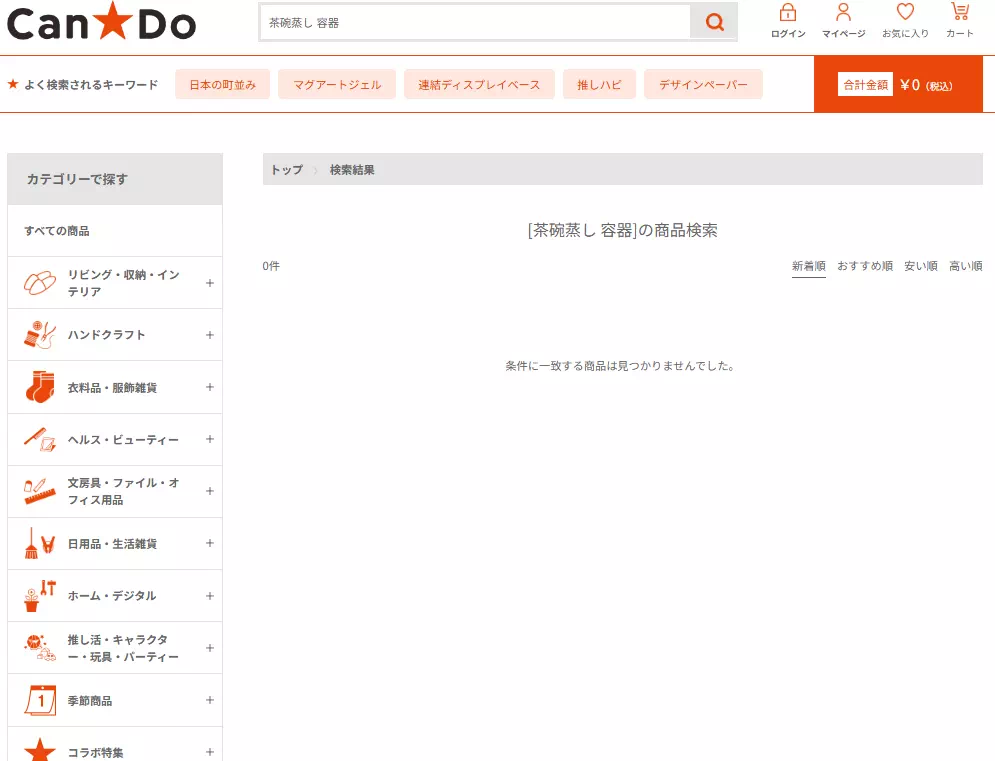
Task: Go to トップ via the breadcrumb
Action: [x=285, y=170]
